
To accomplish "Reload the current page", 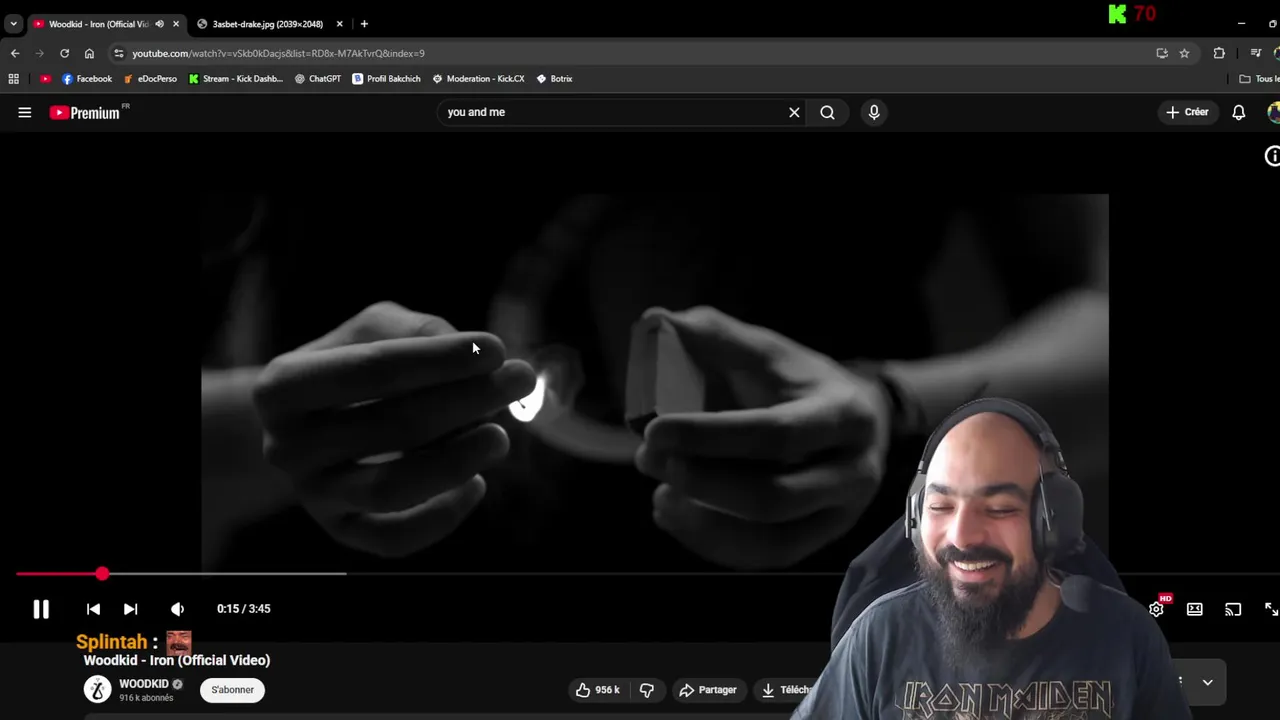I will click(x=64, y=53).
